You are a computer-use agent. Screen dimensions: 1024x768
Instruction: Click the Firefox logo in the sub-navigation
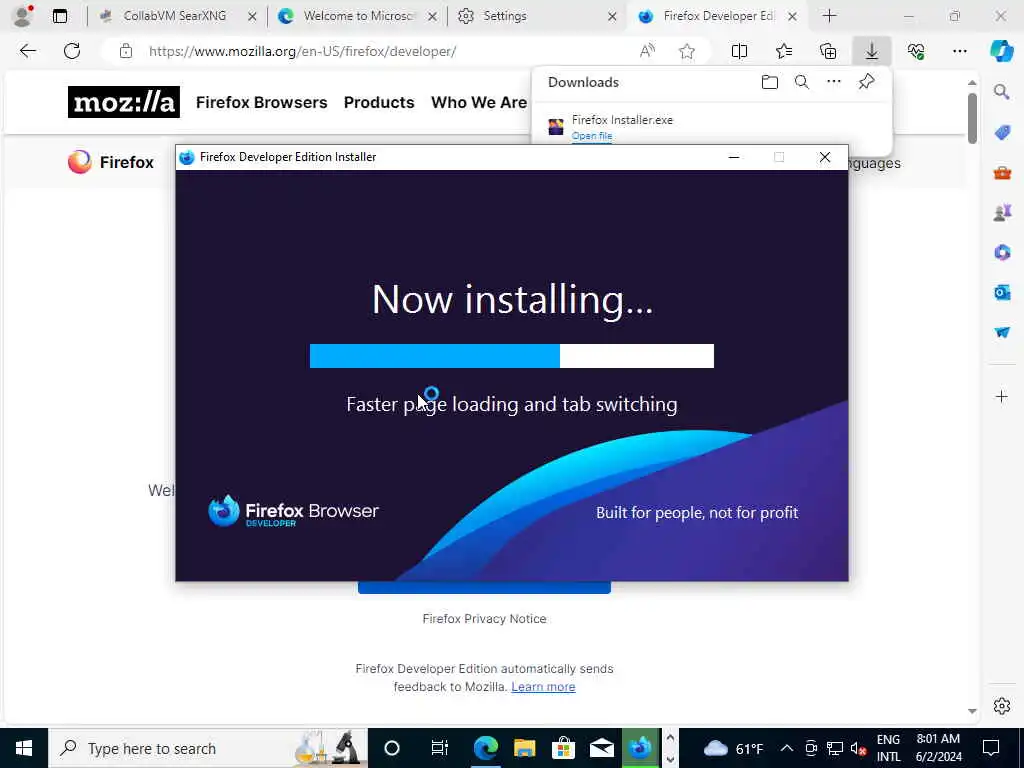click(110, 162)
